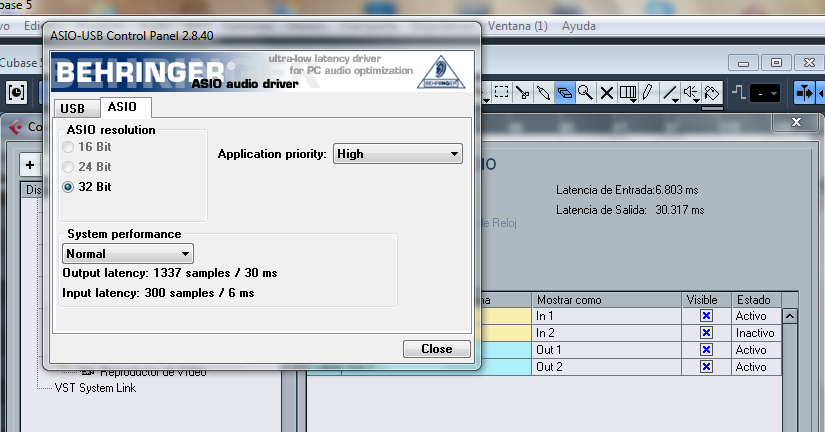Select the Glue tool

click(x=543, y=93)
